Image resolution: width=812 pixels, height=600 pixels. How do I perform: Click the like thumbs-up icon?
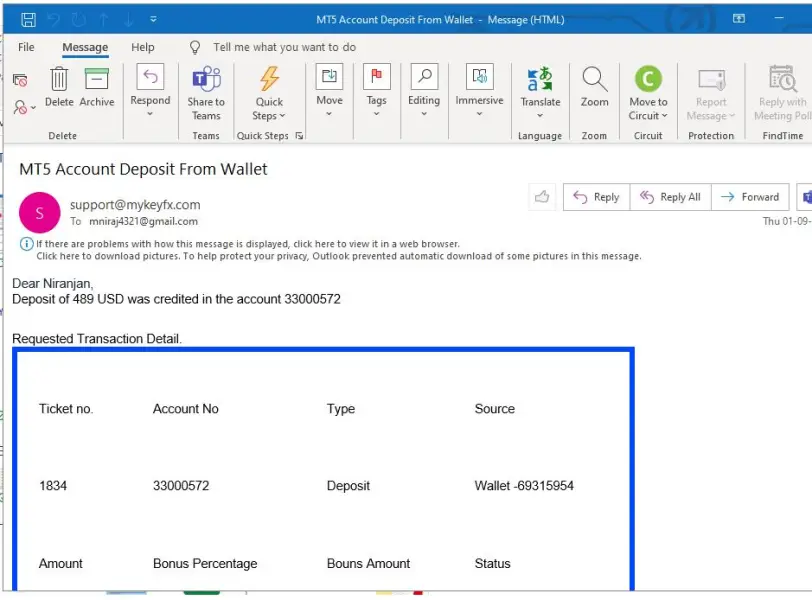[x=542, y=197]
